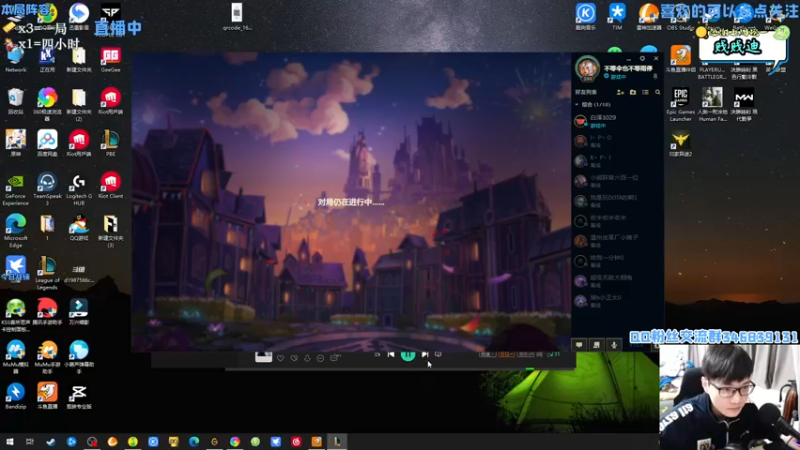Open friends list search magnifier

pyautogui.click(x=658, y=92)
